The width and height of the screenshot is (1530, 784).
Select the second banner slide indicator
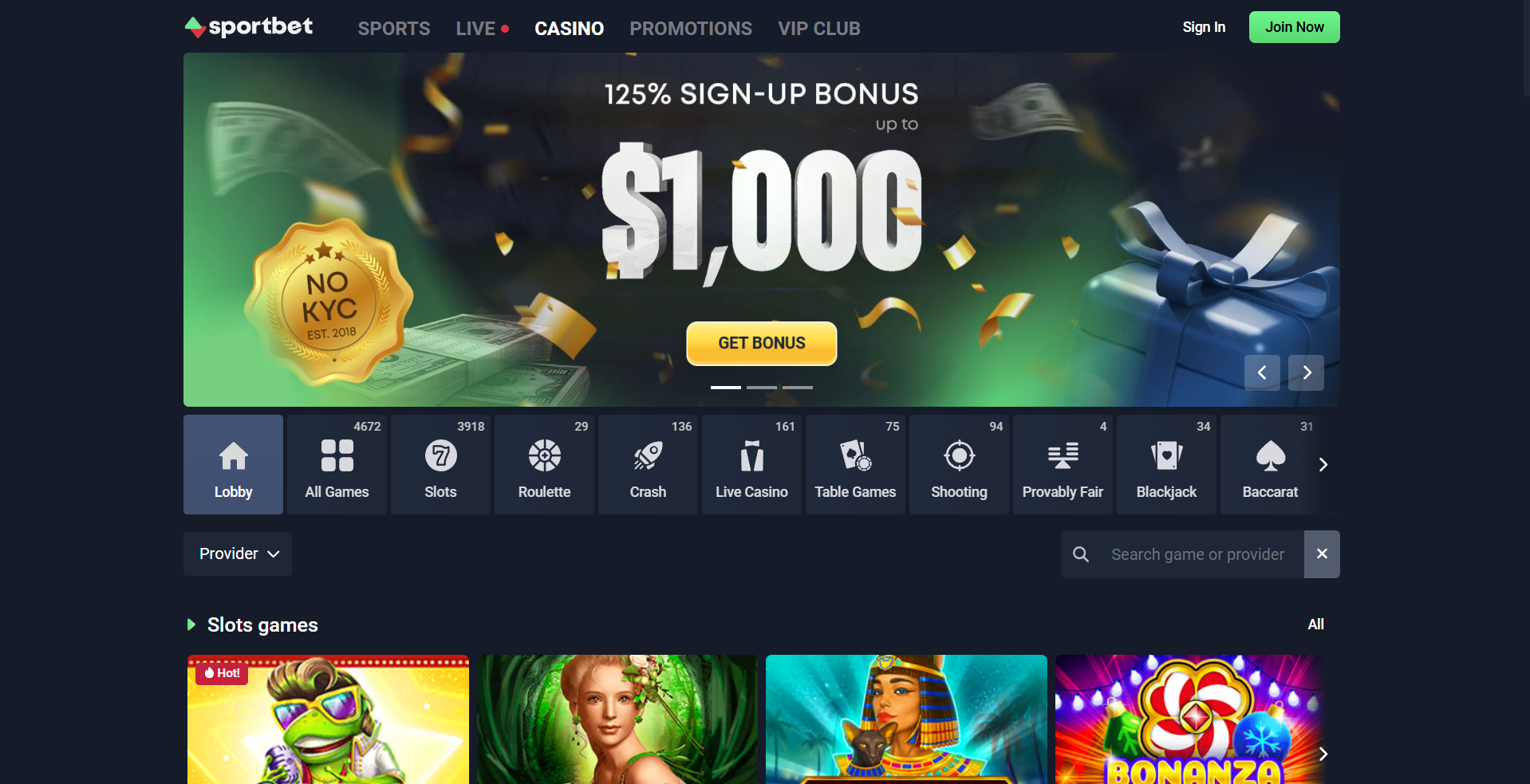pyautogui.click(x=762, y=388)
